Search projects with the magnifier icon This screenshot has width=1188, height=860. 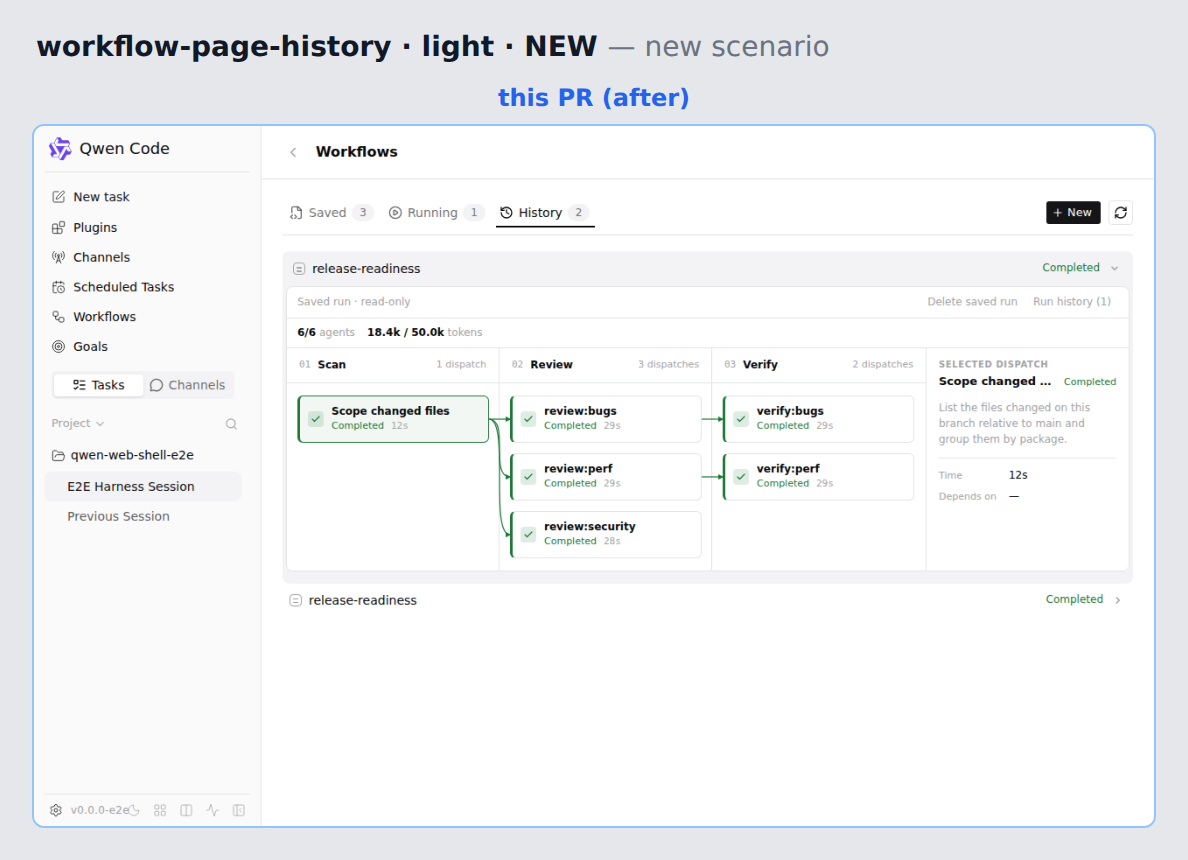pyautogui.click(x=231, y=424)
